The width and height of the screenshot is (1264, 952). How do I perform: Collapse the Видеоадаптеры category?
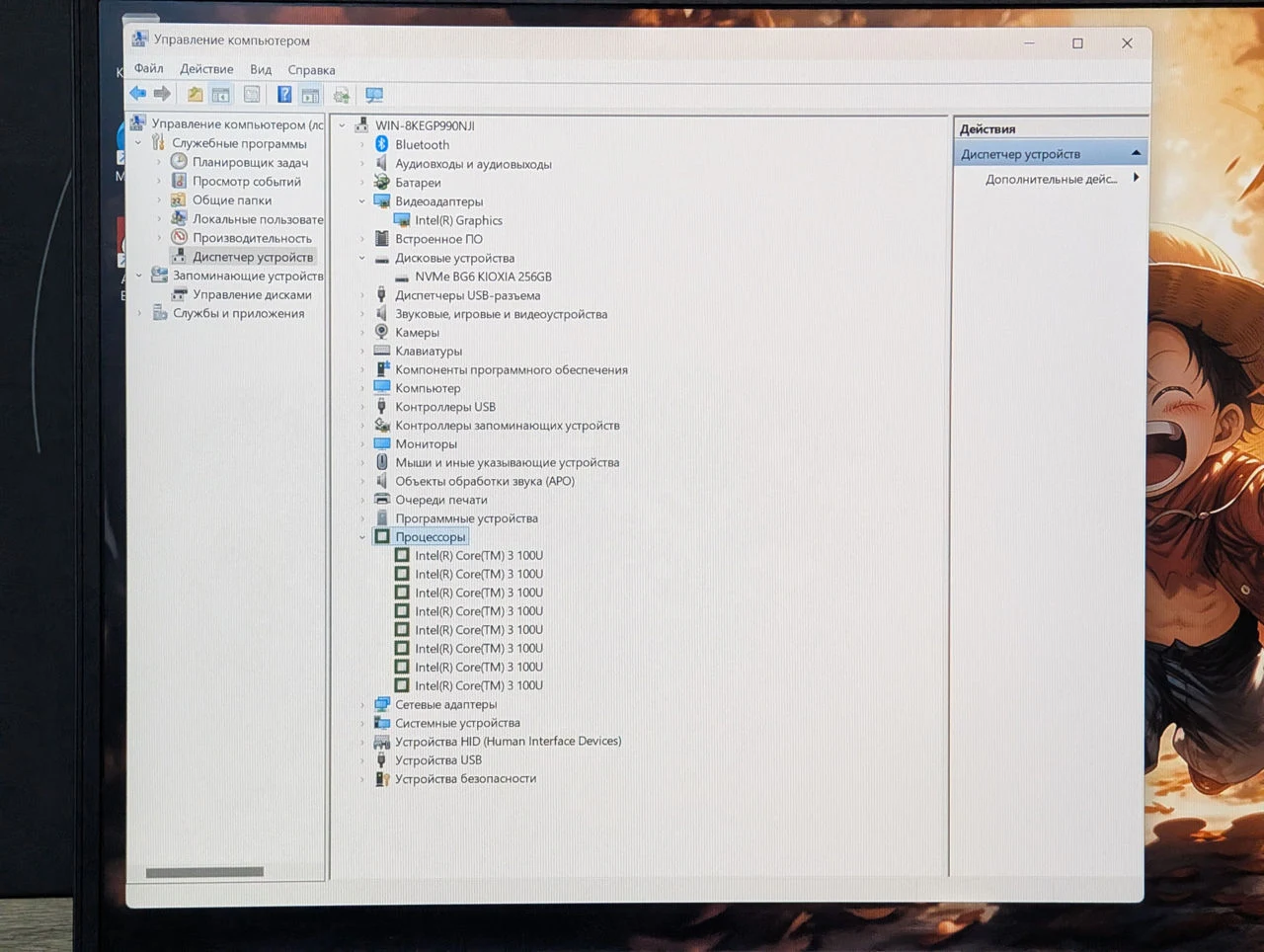tap(362, 201)
